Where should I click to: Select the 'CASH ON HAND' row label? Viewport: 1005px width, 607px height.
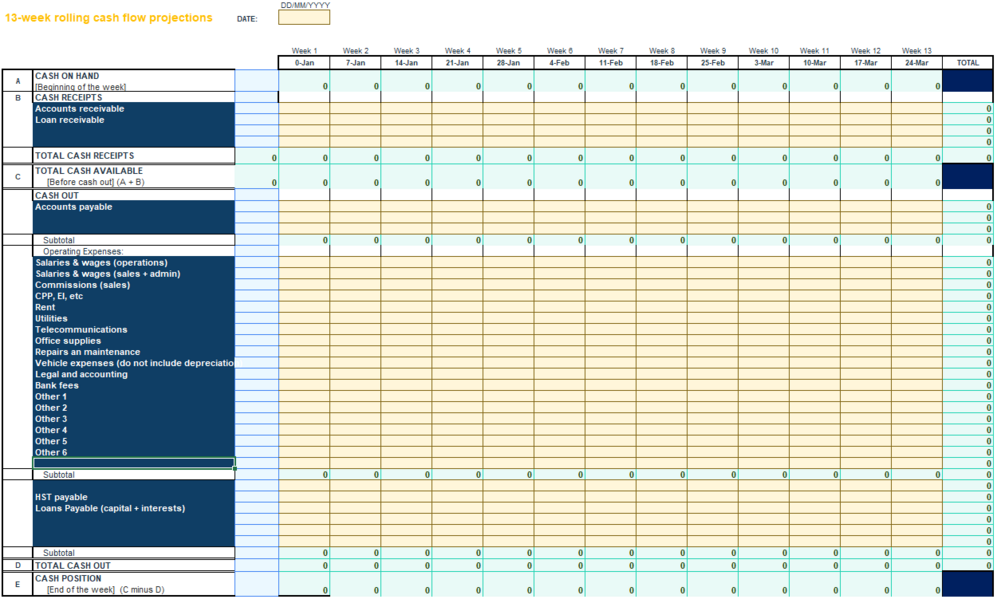67,76
